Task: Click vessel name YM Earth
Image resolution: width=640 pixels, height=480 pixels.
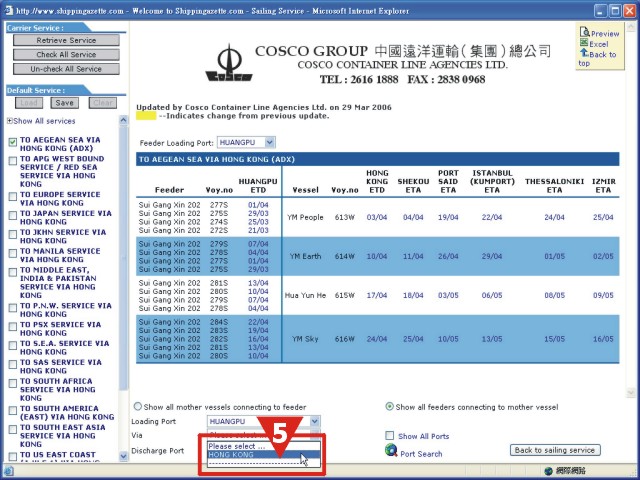Action: point(305,256)
